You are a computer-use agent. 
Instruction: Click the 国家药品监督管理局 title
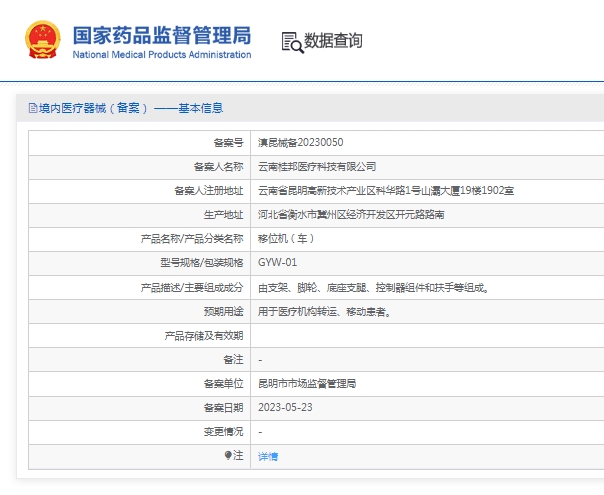[162, 35]
